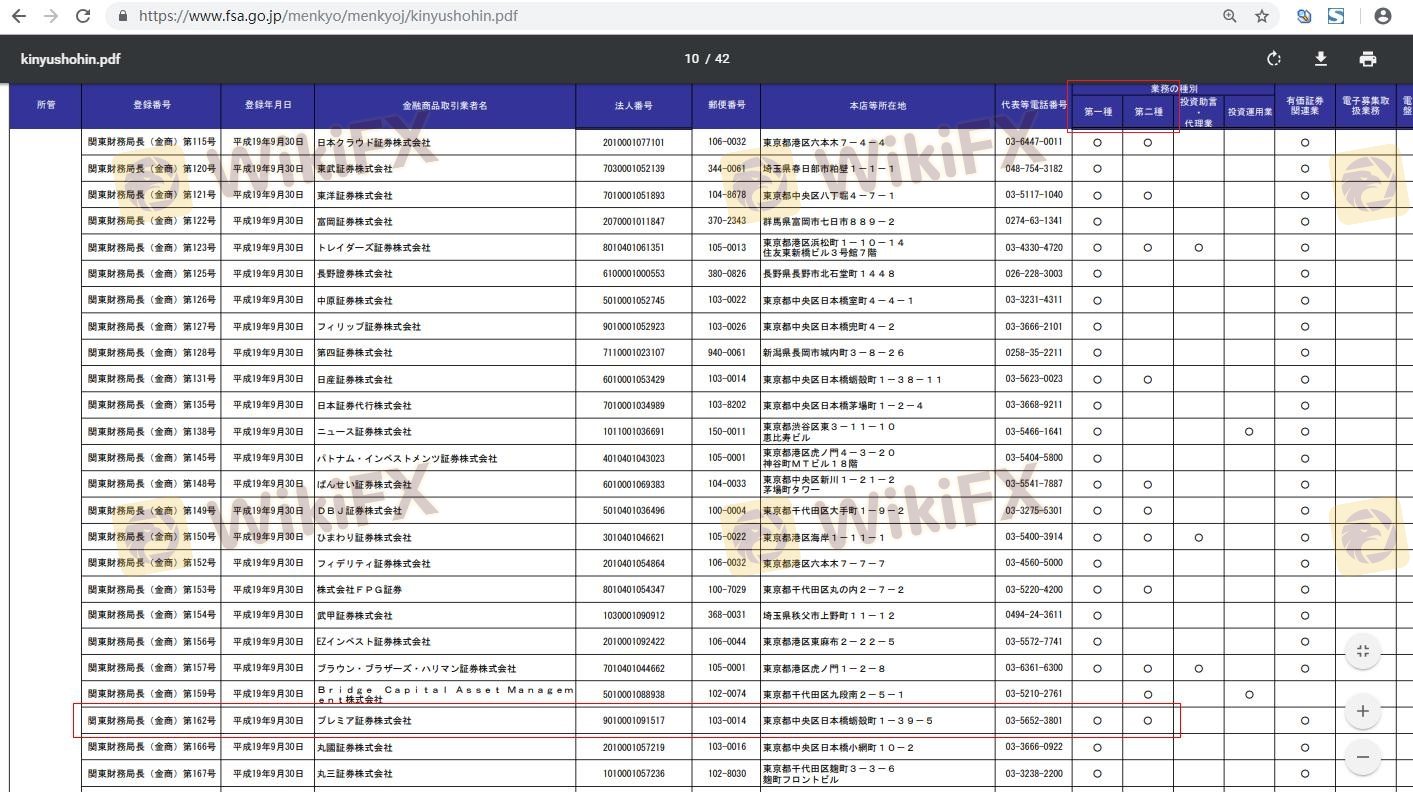Click the プレミア証券株式会社 company name cell
The image size is (1413, 792).
tap(364, 721)
